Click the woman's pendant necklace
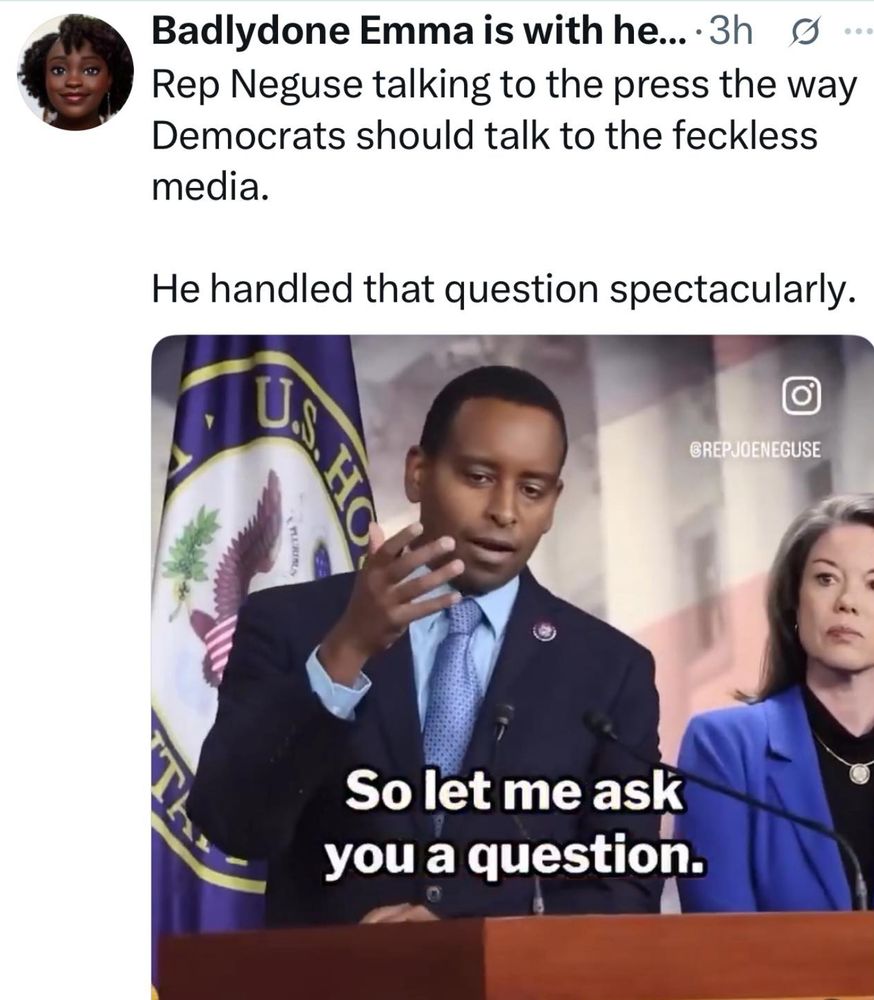The image size is (874, 1000). click(x=859, y=772)
